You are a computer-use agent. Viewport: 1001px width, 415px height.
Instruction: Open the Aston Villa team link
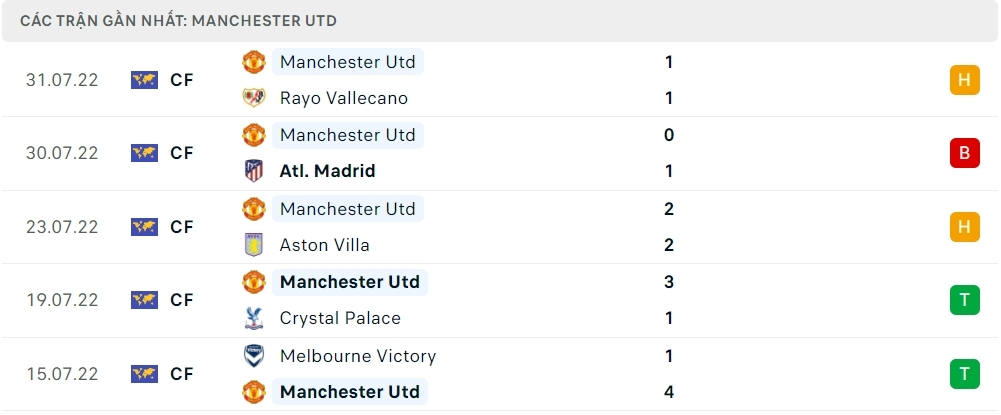[325, 245]
